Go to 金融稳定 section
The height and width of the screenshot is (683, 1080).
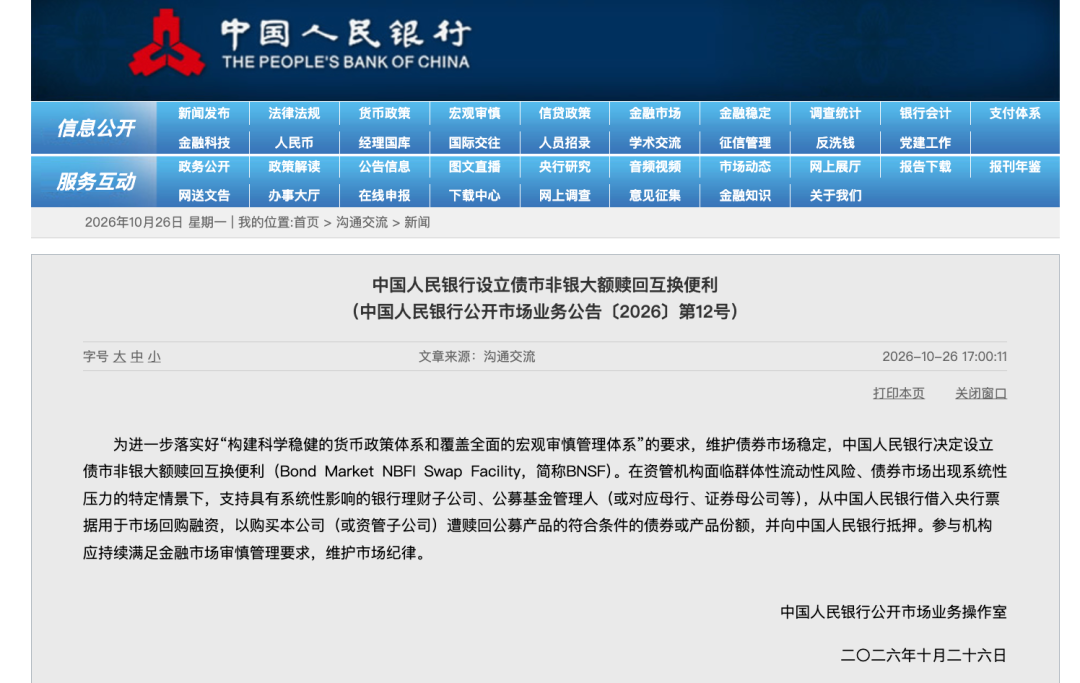click(x=745, y=114)
